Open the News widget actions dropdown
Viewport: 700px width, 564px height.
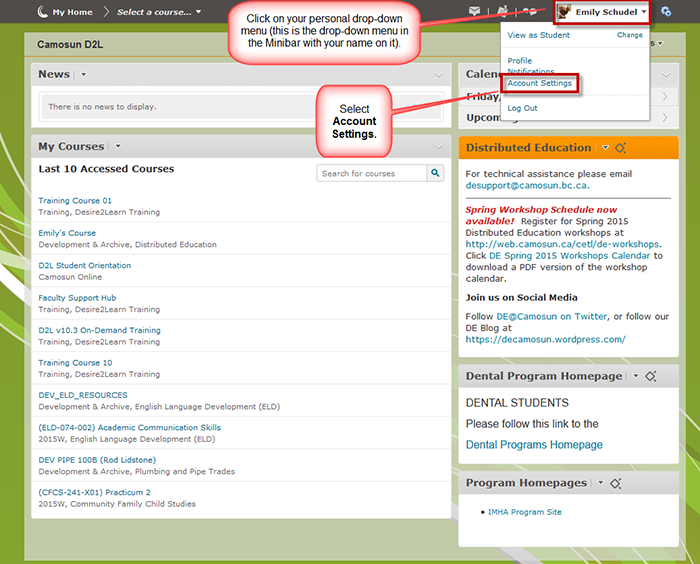pos(84,75)
